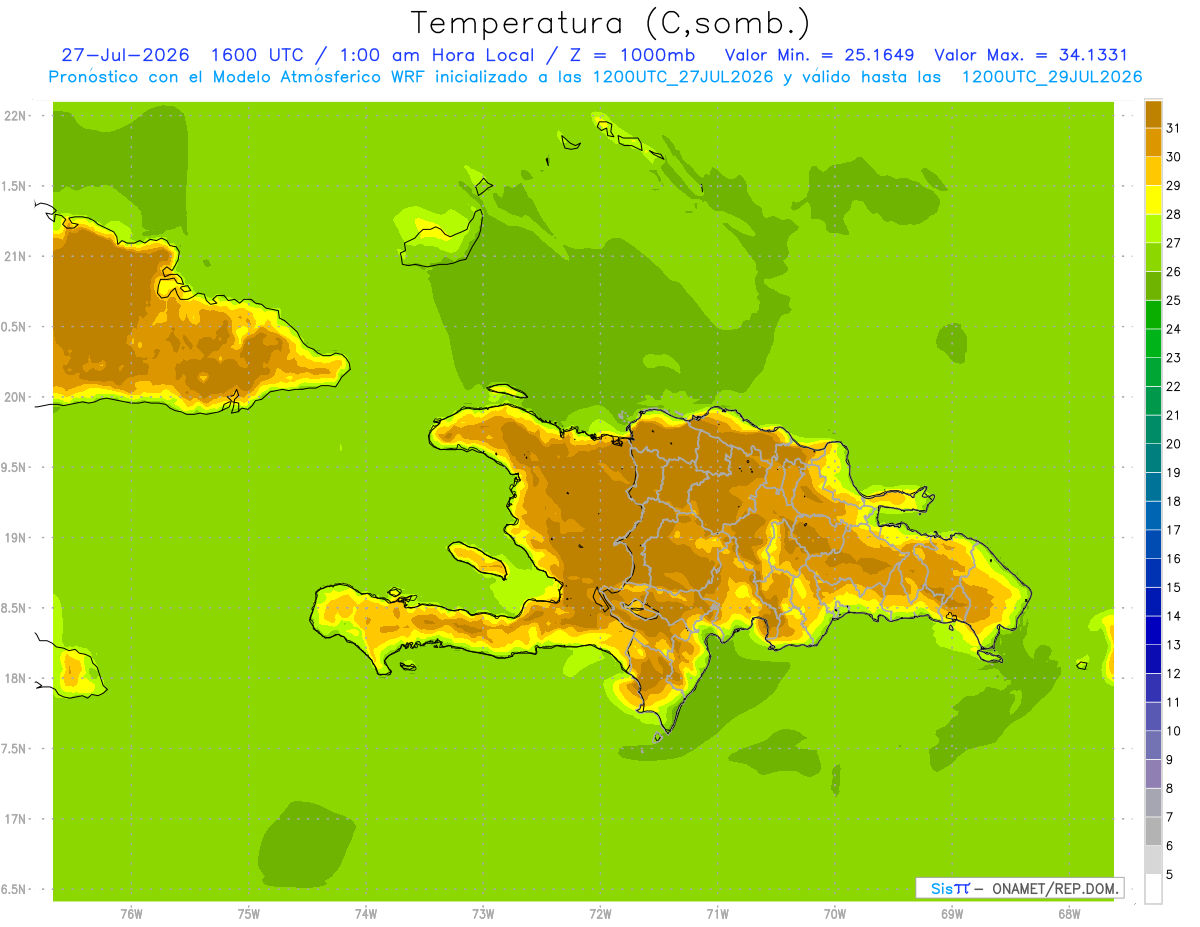Select the "27-Jul-2026" date text
Screen dimensions: 1200x927
pos(125,55)
